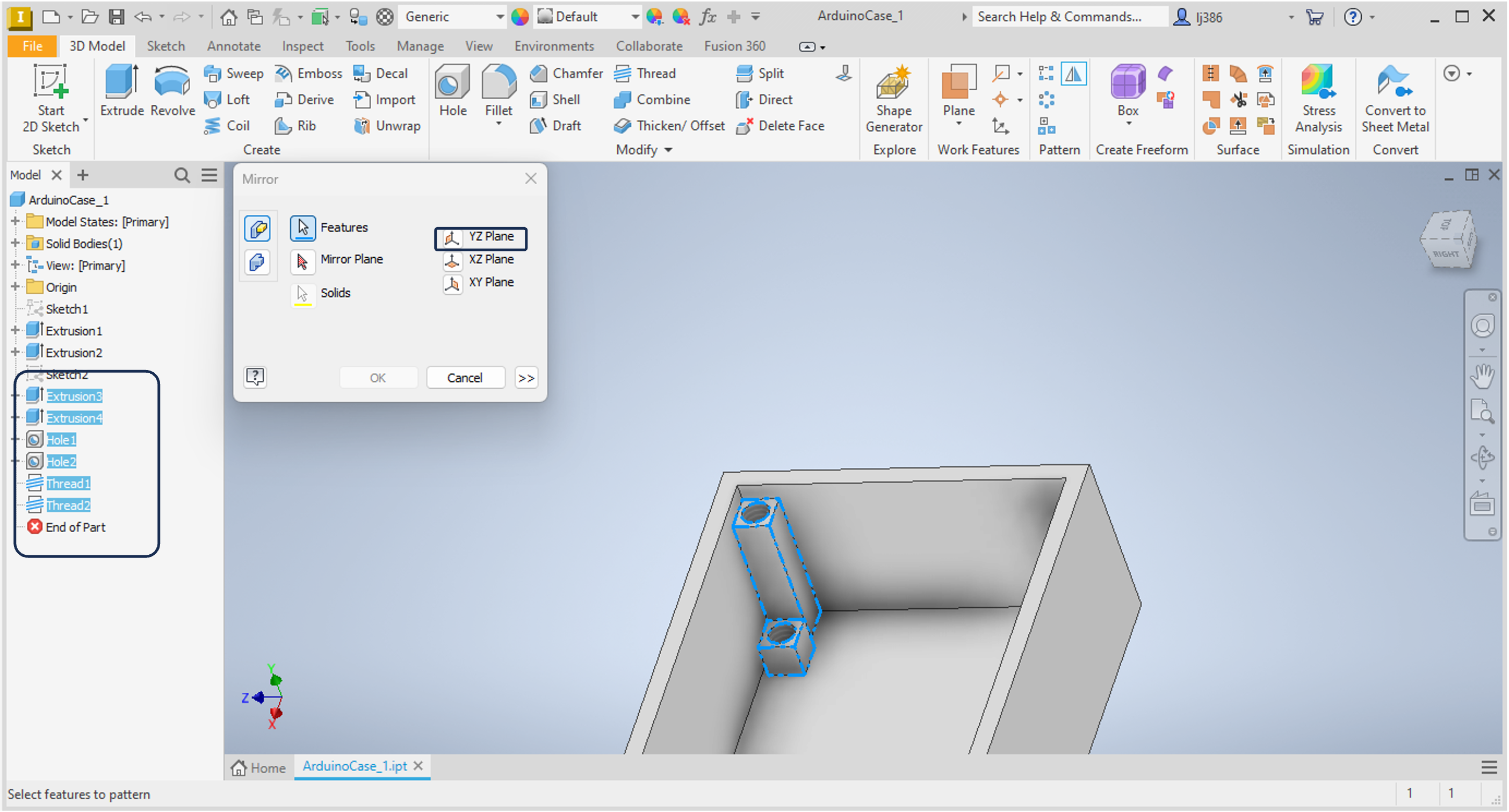Expand the Origin folder in tree
Image resolution: width=1509 pixels, height=812 pixels.
point(15,287)
